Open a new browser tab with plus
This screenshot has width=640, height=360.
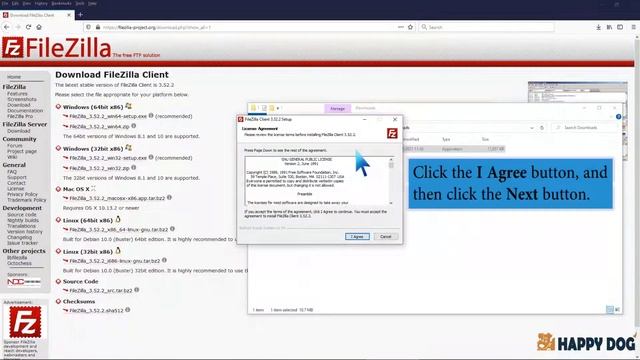(x=80, y=15)
